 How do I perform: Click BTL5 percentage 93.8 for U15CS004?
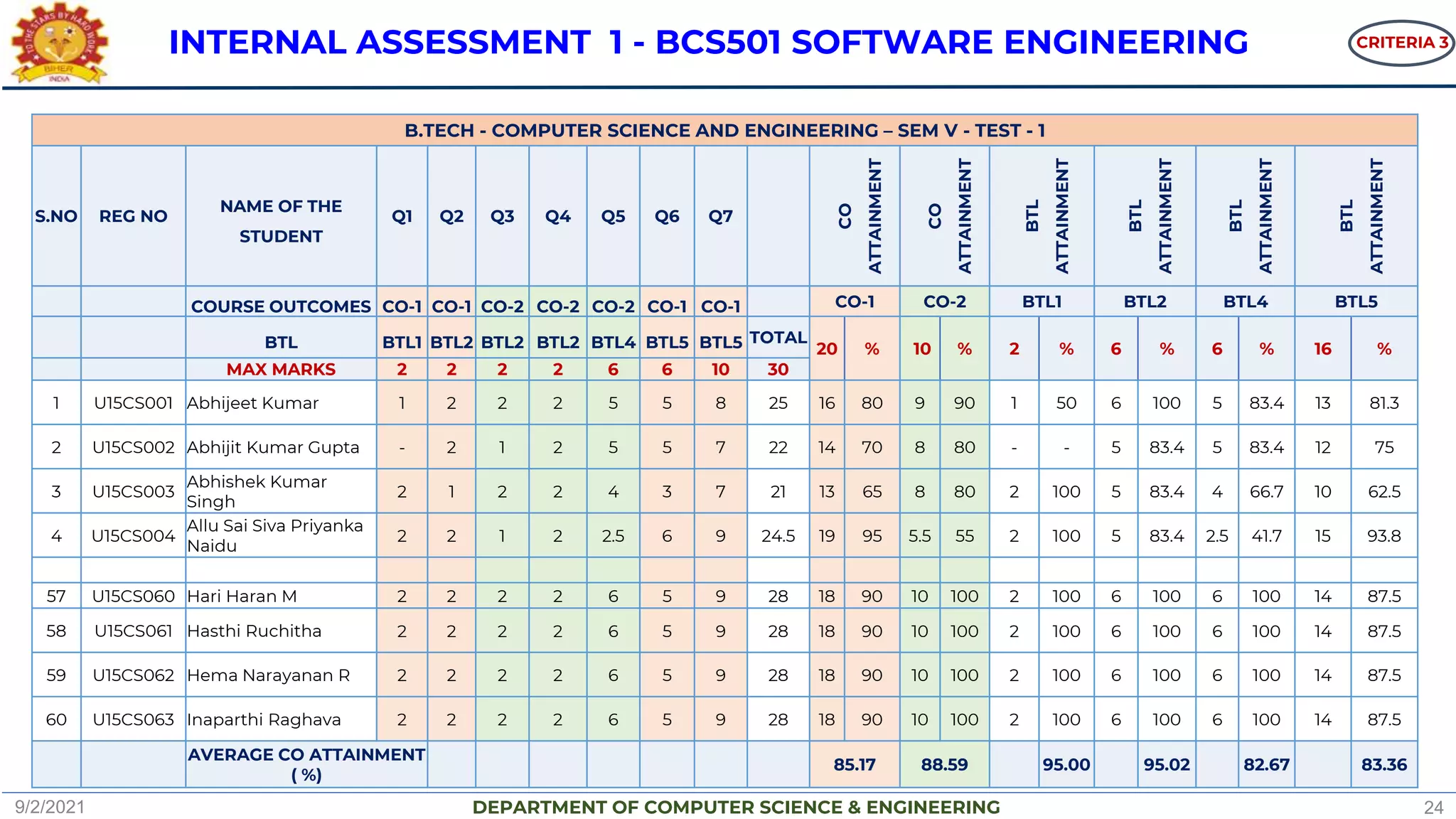point(1383,536)
